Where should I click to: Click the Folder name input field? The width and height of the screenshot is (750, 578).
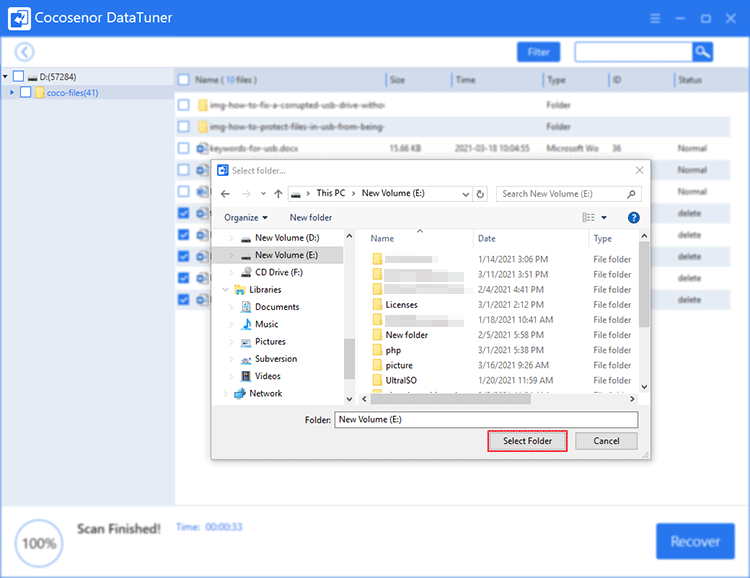(486, 420)
